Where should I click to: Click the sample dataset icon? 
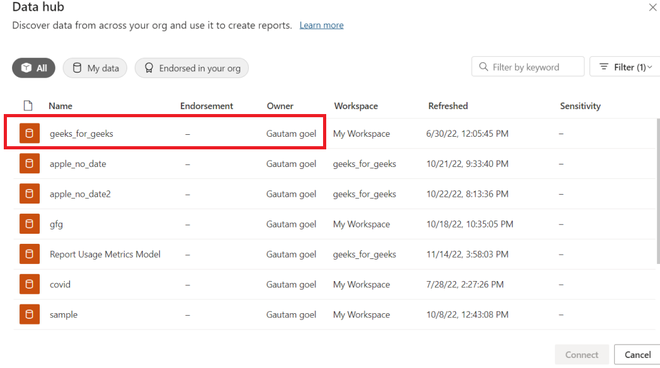(29, 315)
